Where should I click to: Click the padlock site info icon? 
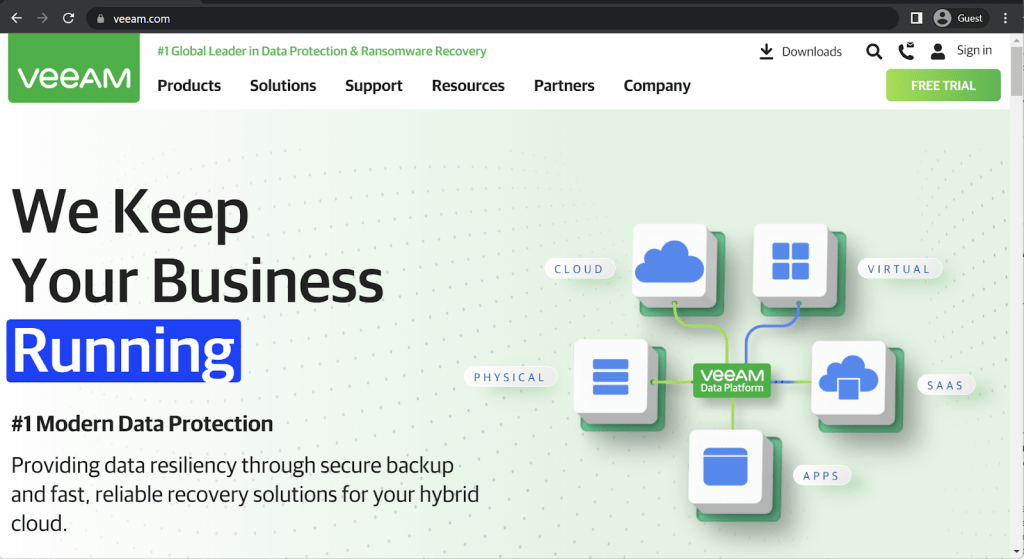pyautogui.click(x=100, y=19)
